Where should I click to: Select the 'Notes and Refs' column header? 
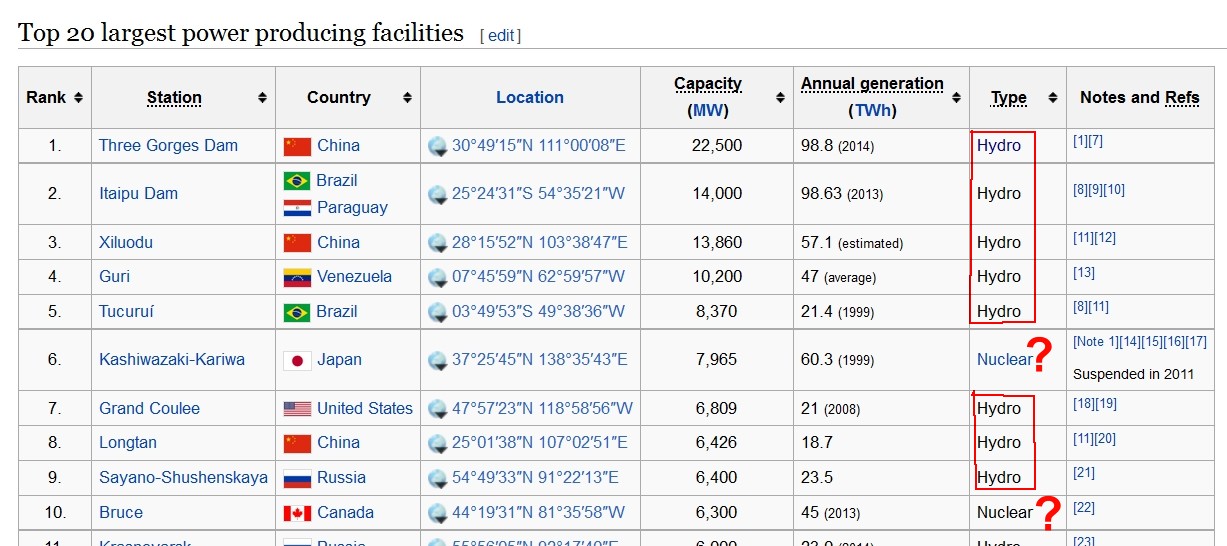1140,97
